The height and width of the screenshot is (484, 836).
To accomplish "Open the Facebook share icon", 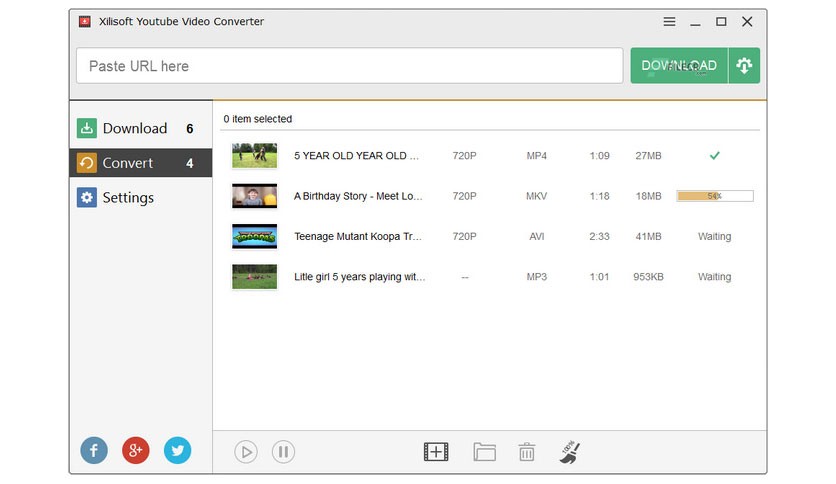I will point(94,450).
